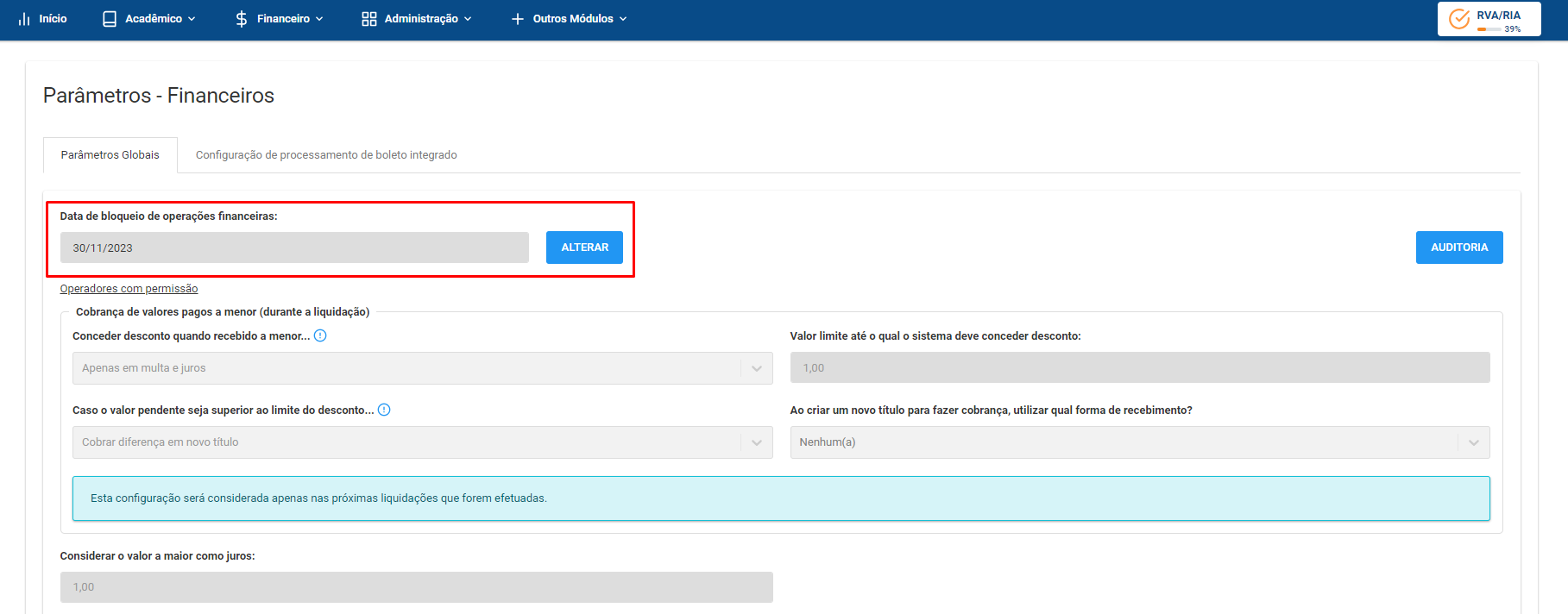The image size is (1568, 614).
Task: Click the Financeiro dollar sign icon
Action: (242, 19)
